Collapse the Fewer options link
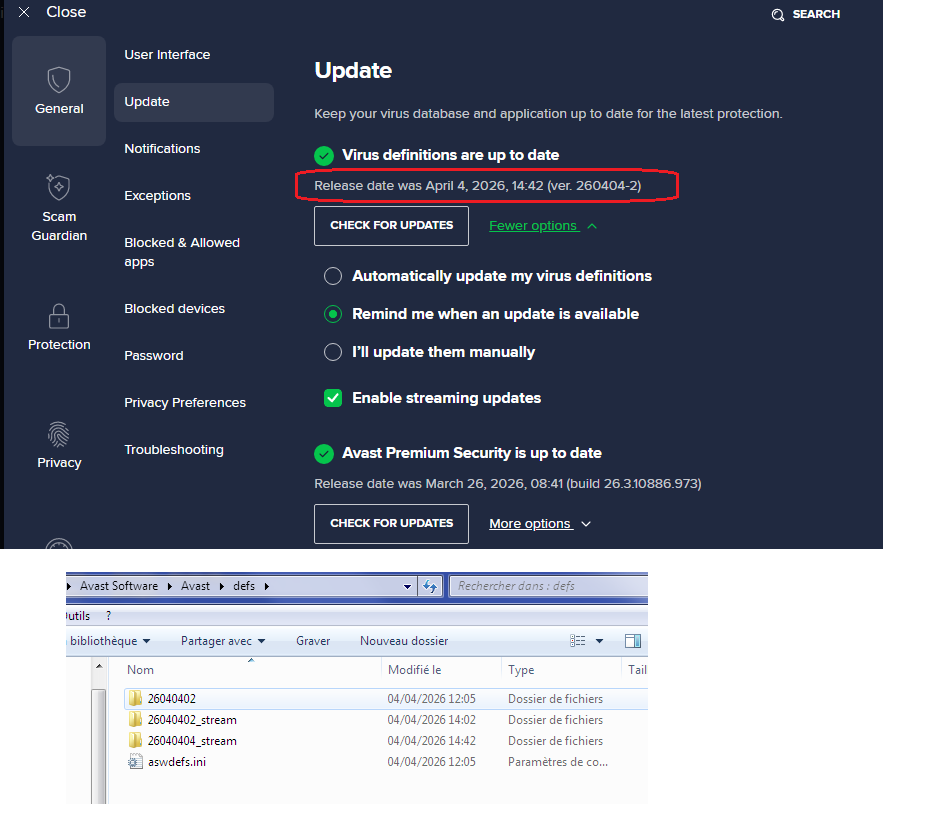The image size is (940, 821). 542,226
